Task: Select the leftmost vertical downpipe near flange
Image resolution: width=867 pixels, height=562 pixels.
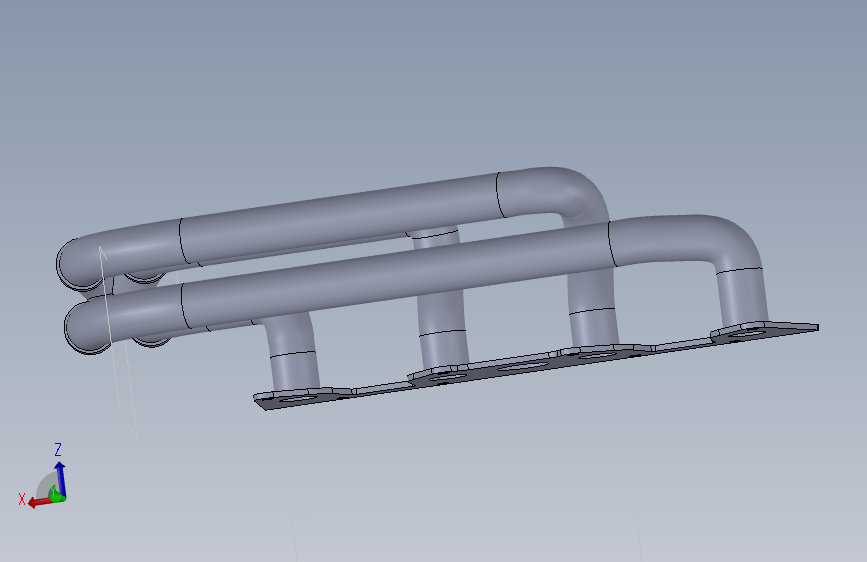Action: [x=292, y=354]
